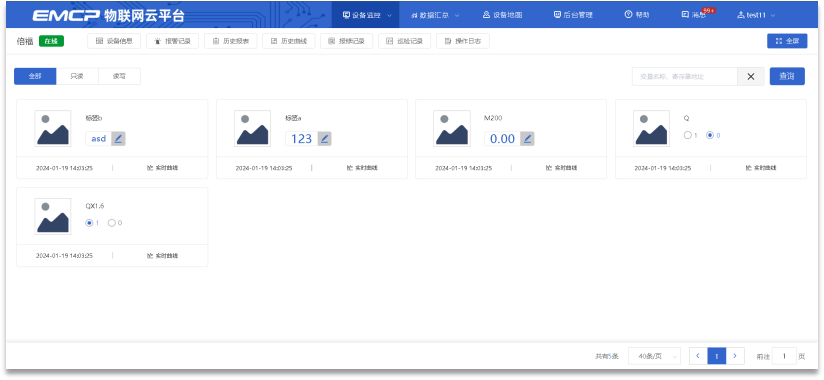Click the M200 card title
This screenshot has width=824, height=380.
tap(493, 118)
